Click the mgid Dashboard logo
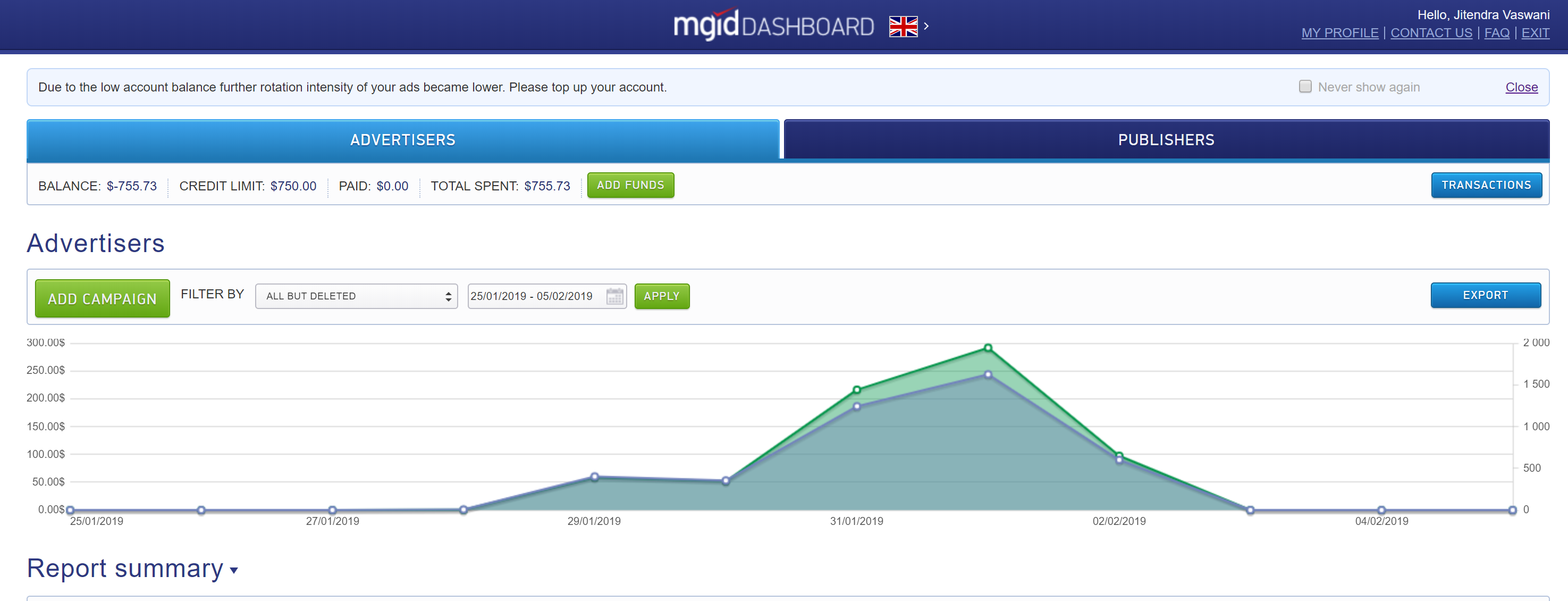This screenshot has height=601, width=1568. (x=773, y=26)
